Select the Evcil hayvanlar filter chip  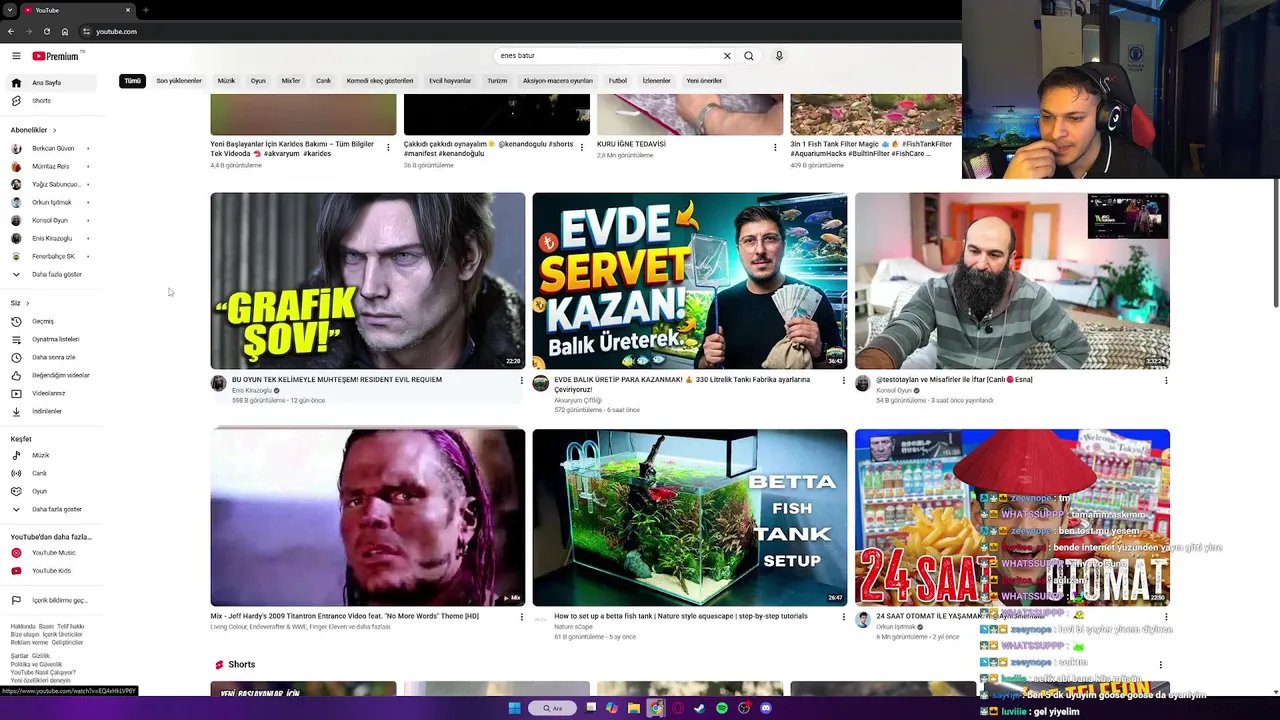coord(450,81)
